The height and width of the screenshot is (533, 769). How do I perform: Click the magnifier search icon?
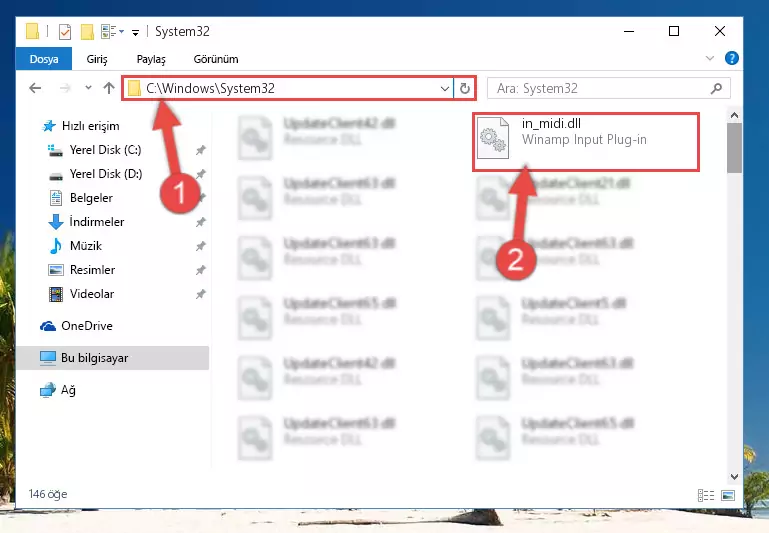tap(716, 88)
